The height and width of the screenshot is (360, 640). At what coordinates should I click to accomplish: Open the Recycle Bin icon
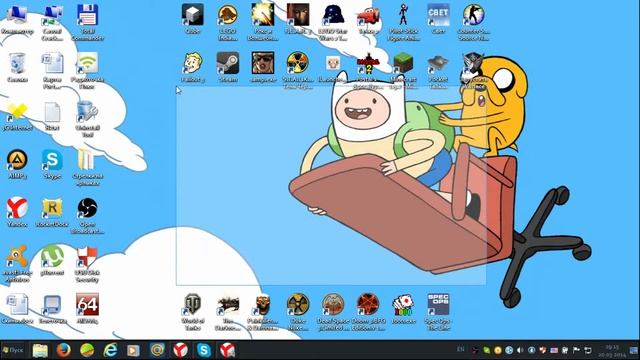(x=17, y=68)
